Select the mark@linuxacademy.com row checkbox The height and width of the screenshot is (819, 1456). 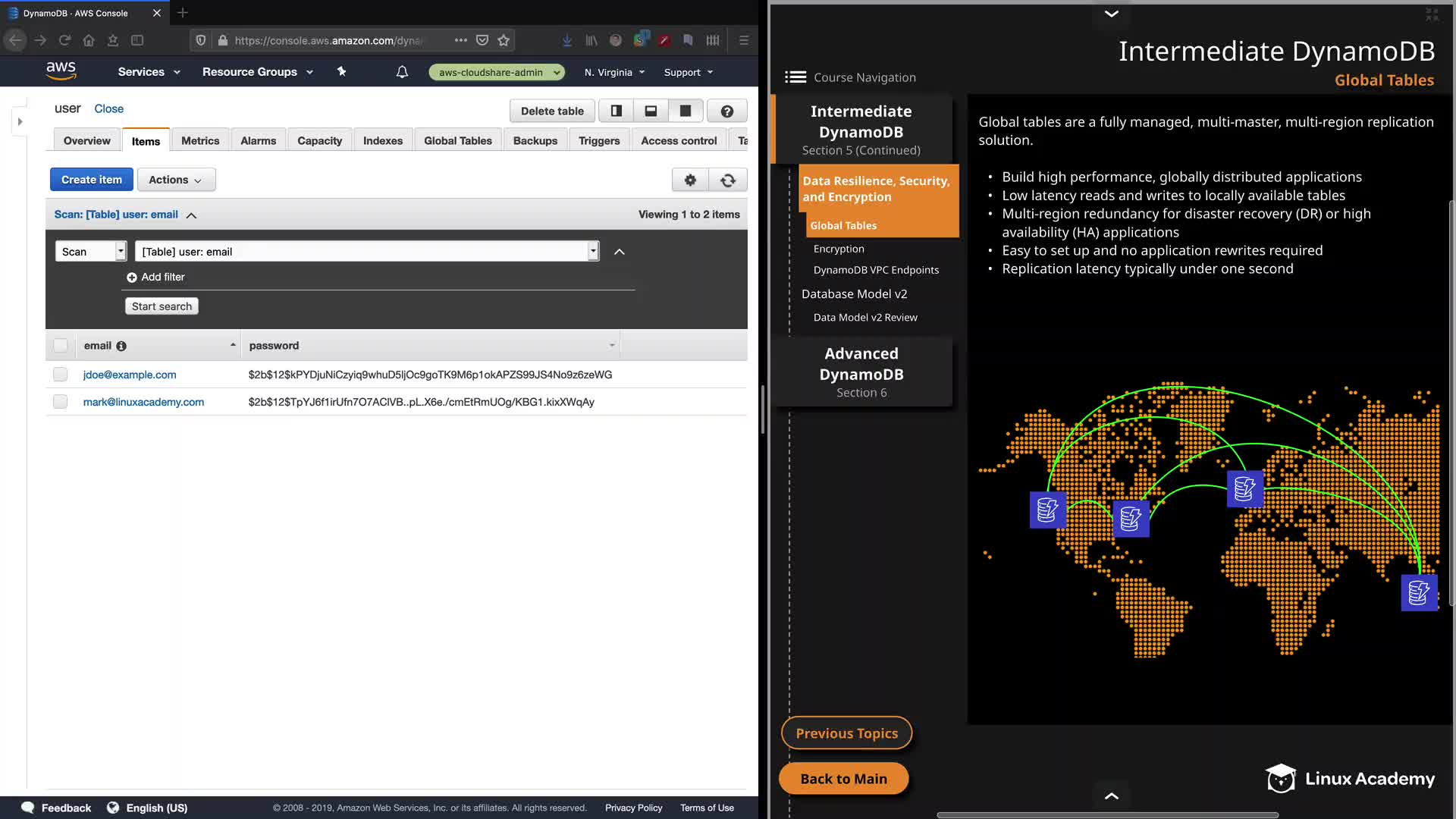point(61,402)
